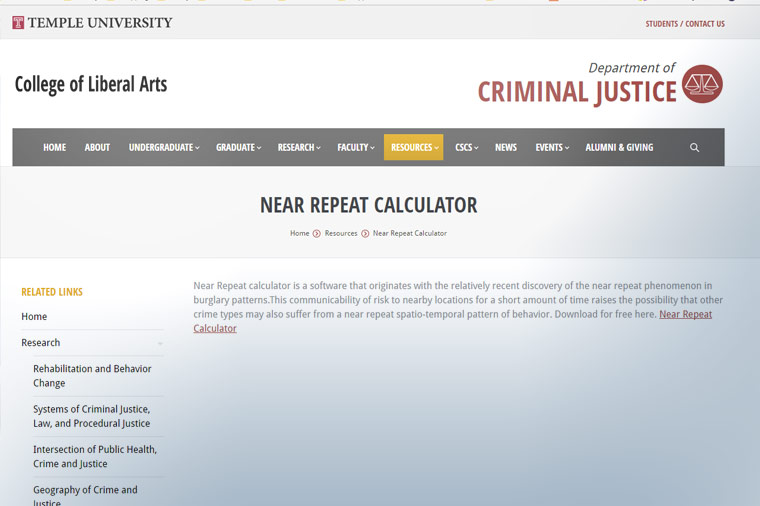Open the highlighted Resources dropdown
Screen dimensions: 760x506
[413, 147]
